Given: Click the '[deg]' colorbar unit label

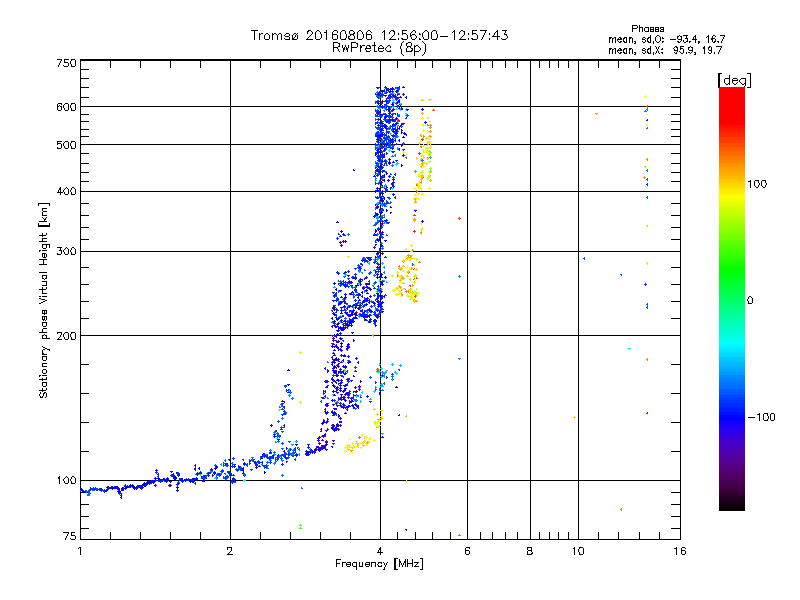Looking at the screenshot, I should (734, 80).
